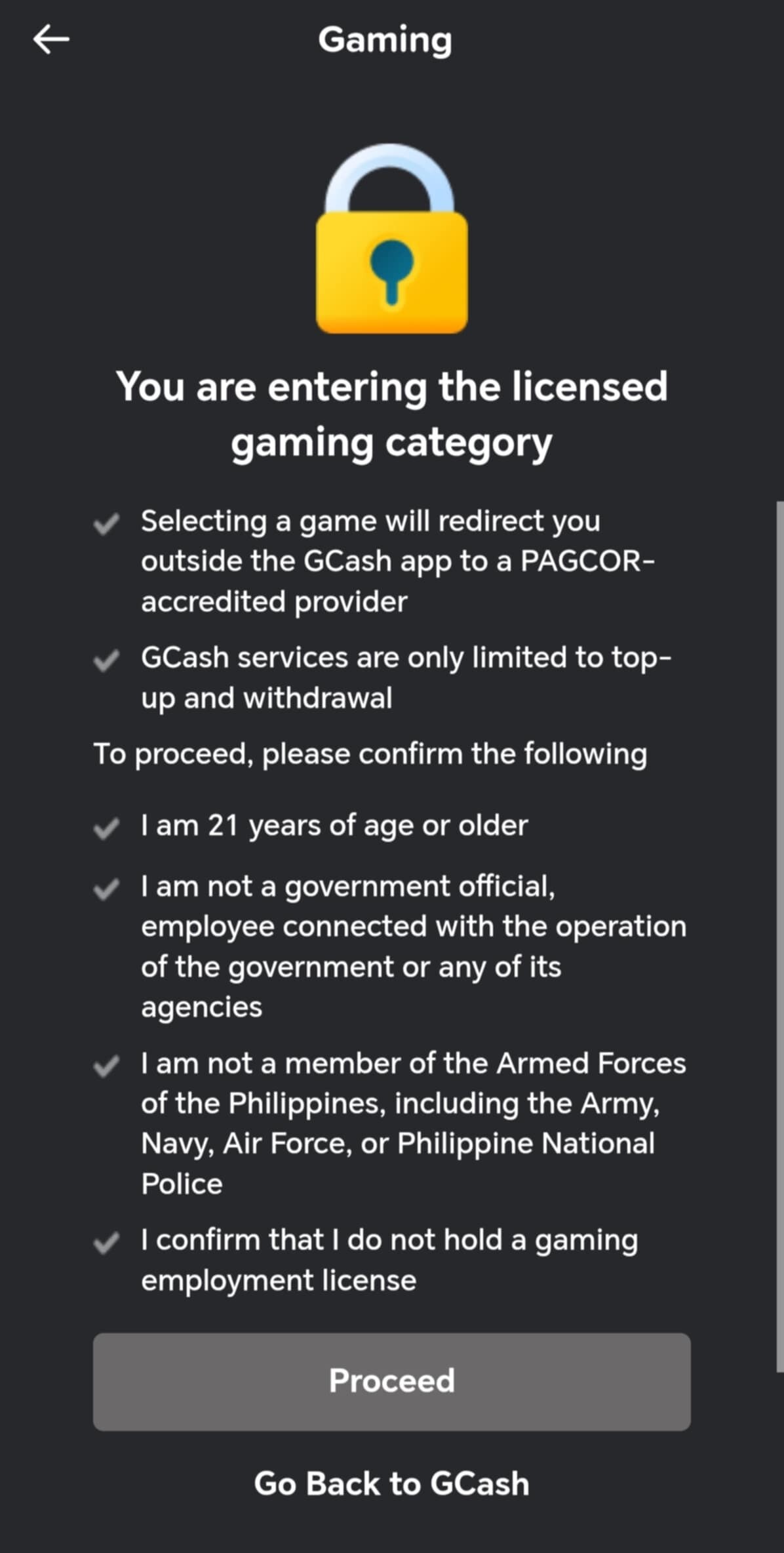
Task: Tick the gaming employment license checkmark
Action: pyautogui.click(x=106, y=1242)
